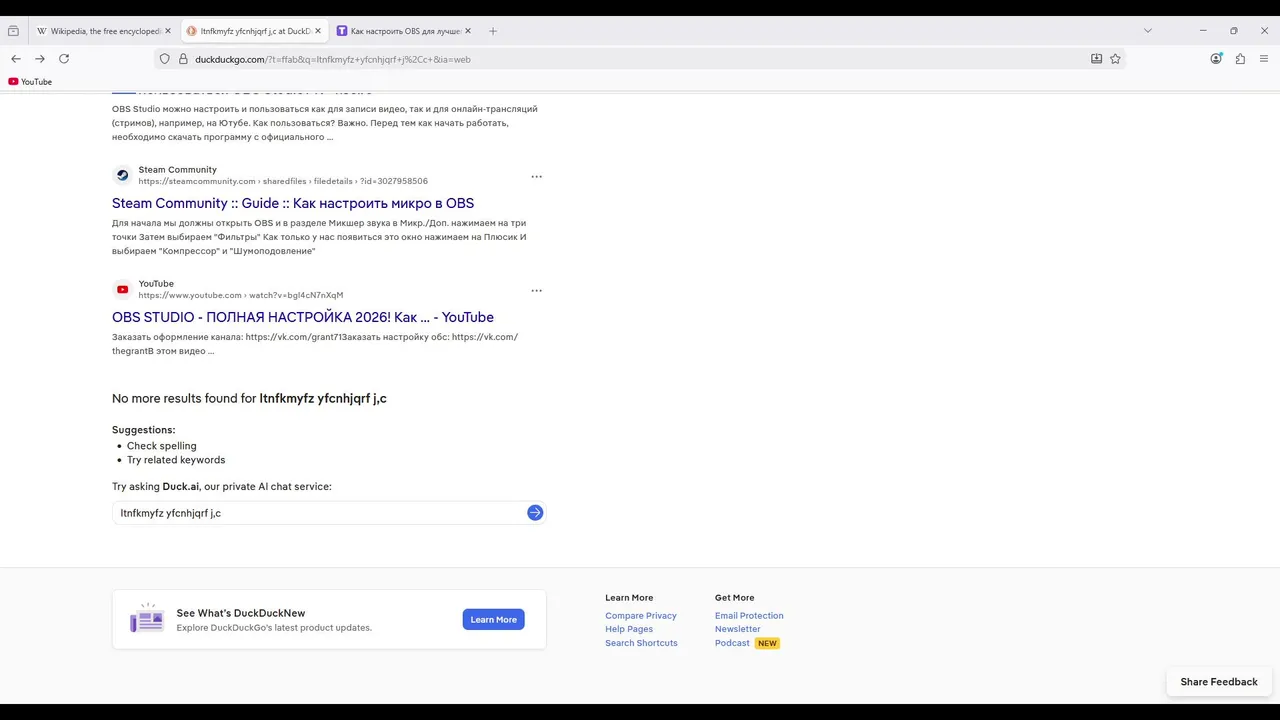The width and height of the screenshot is (1280, 720).
Task: Bookmark this page with the star
Action: point(1115,59)
